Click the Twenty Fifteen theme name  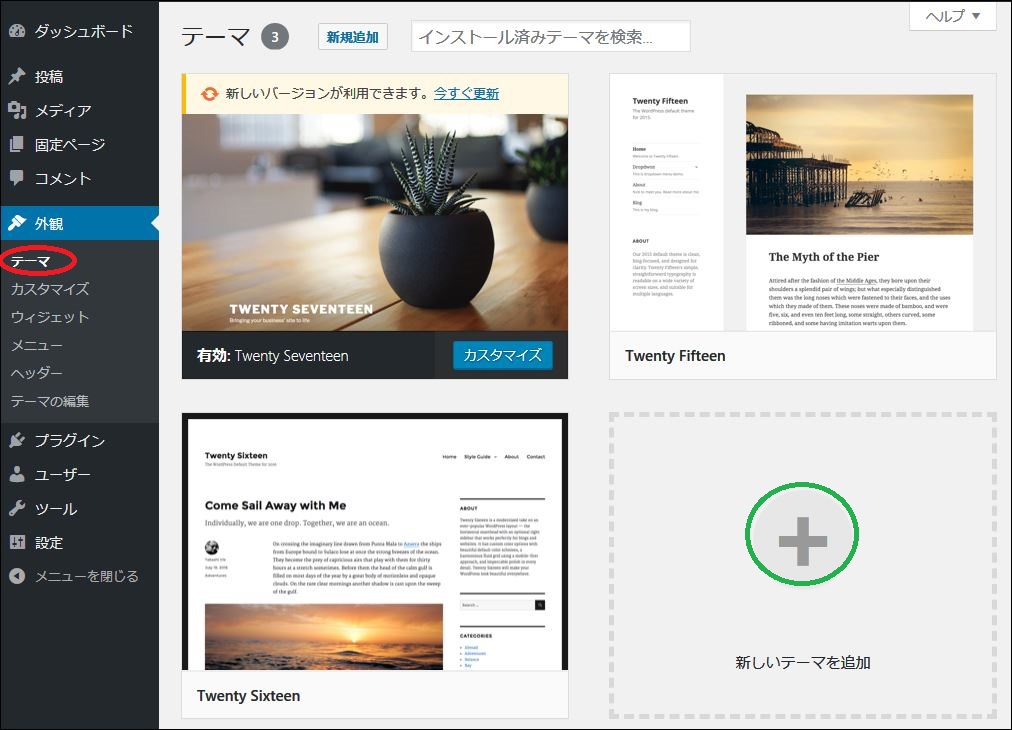(675, 356)
